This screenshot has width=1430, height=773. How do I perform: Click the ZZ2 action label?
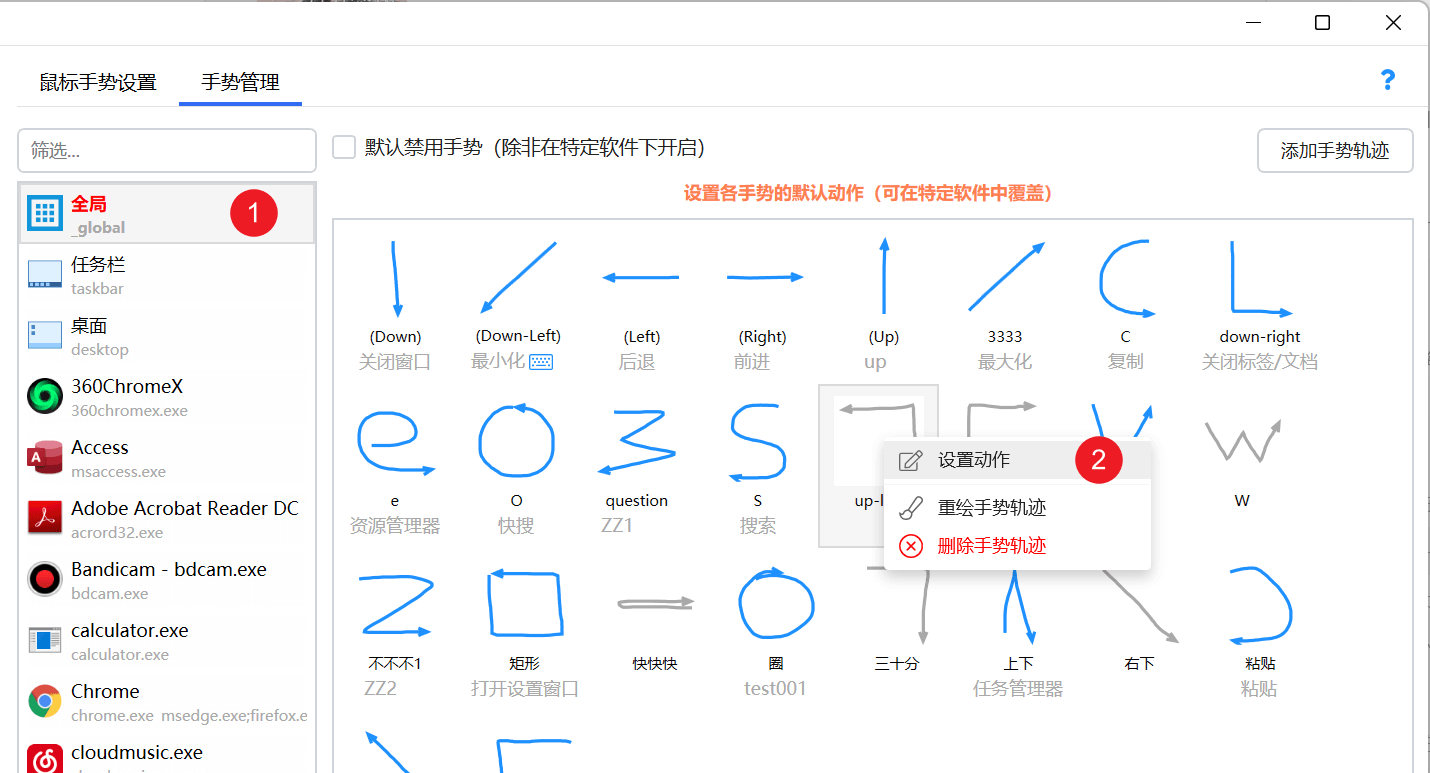(x=381, y=689)
